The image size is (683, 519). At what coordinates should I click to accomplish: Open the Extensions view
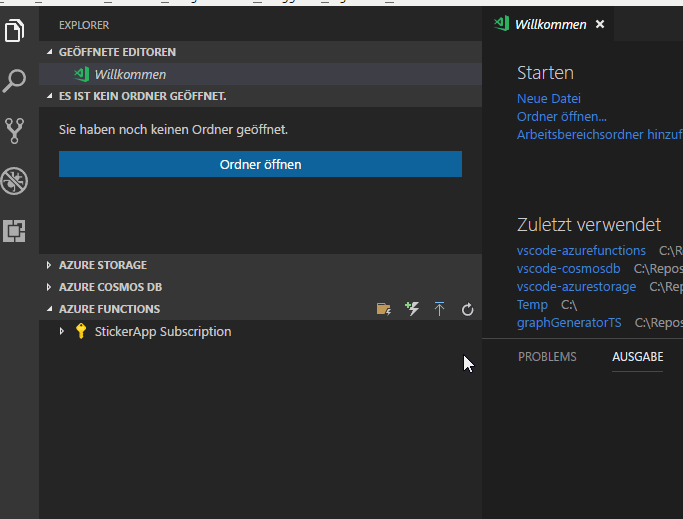14,231
